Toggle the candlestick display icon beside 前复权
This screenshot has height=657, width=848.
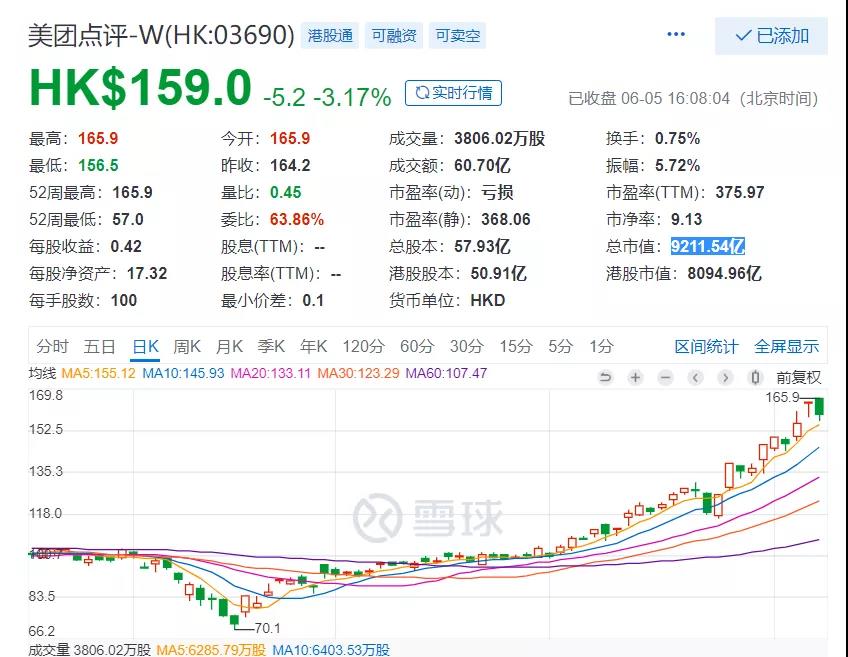[755, 377]
